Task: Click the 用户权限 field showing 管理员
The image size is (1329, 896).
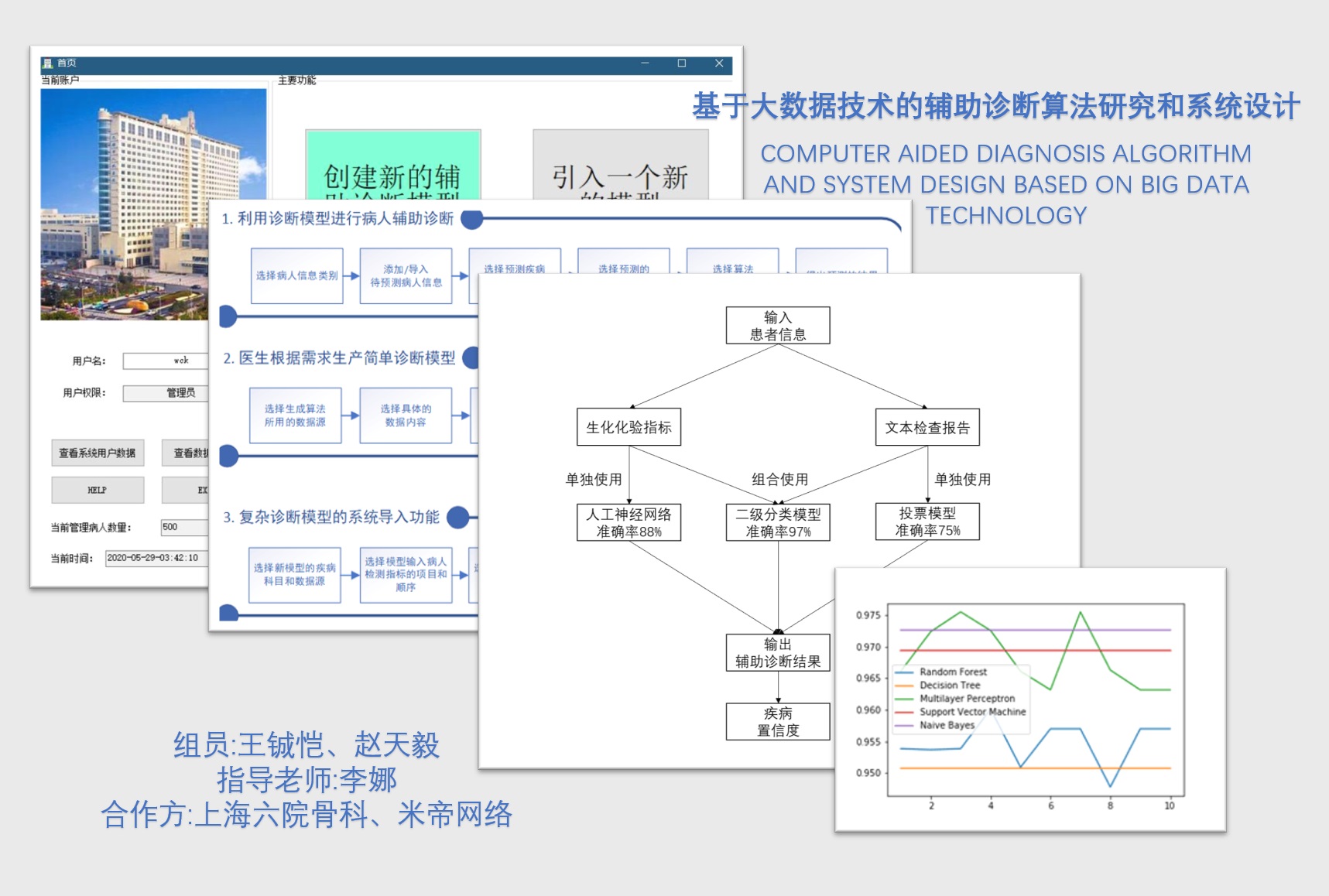Action: (166, 393)
